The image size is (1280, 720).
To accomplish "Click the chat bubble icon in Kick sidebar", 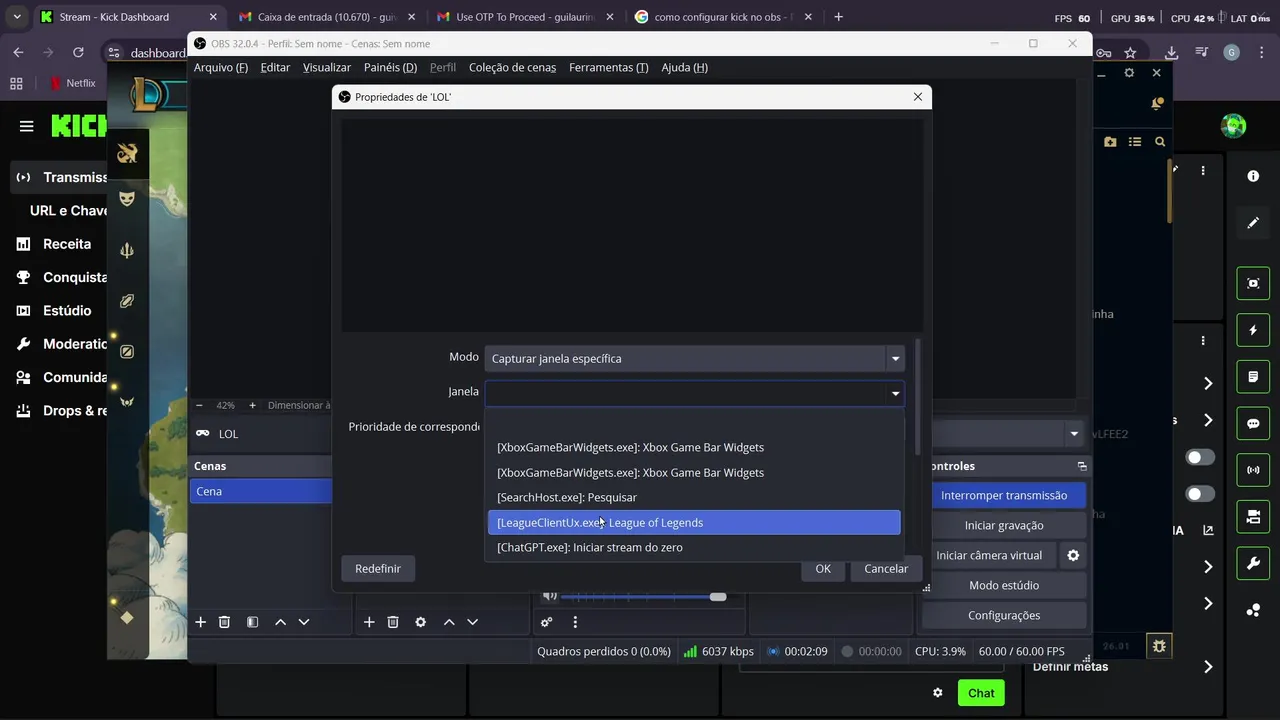I will pyautogui.click(x=1253, y=424).
